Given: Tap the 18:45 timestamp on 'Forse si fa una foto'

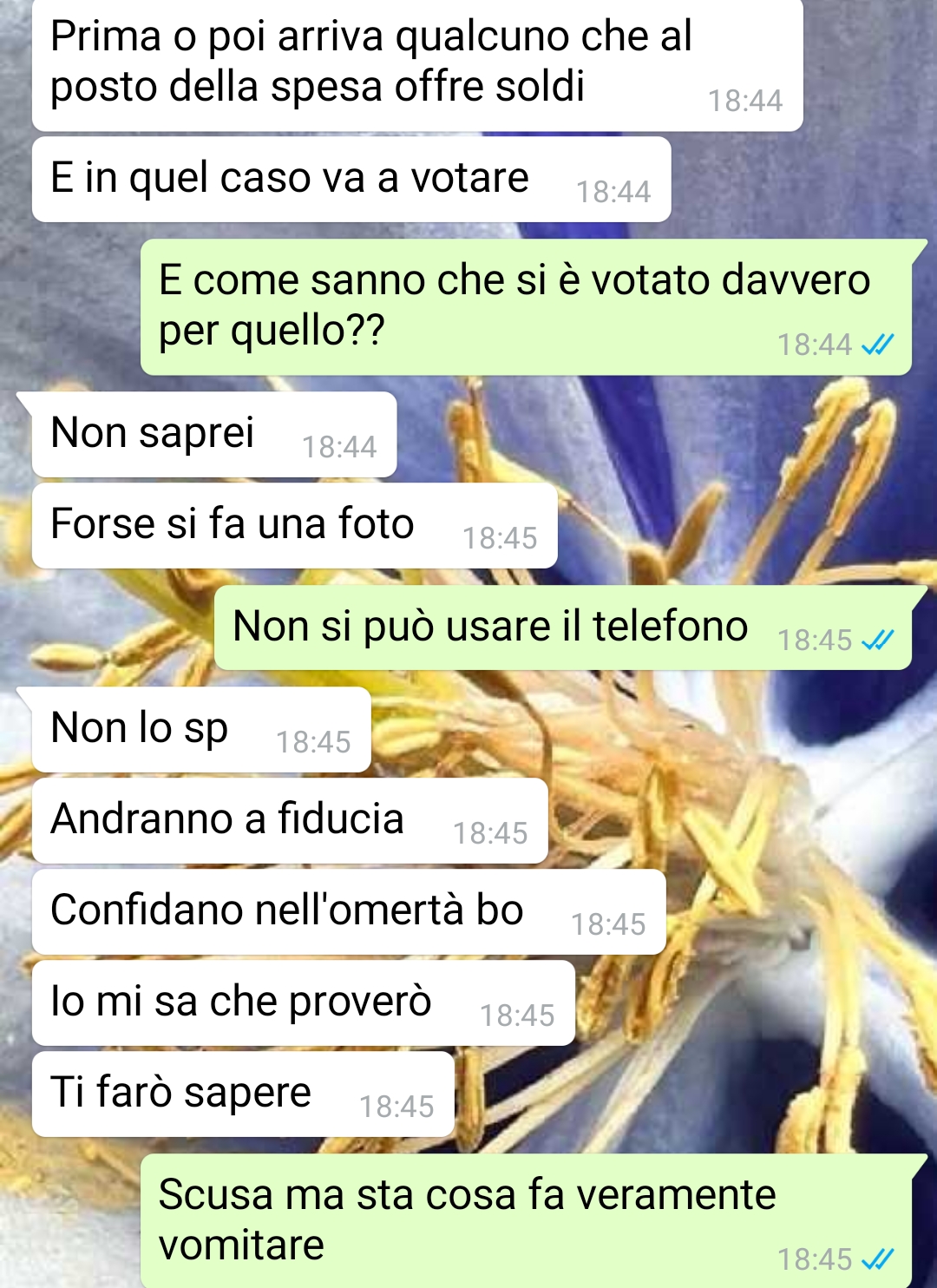Looking at the screenshot, I should 500,538.
